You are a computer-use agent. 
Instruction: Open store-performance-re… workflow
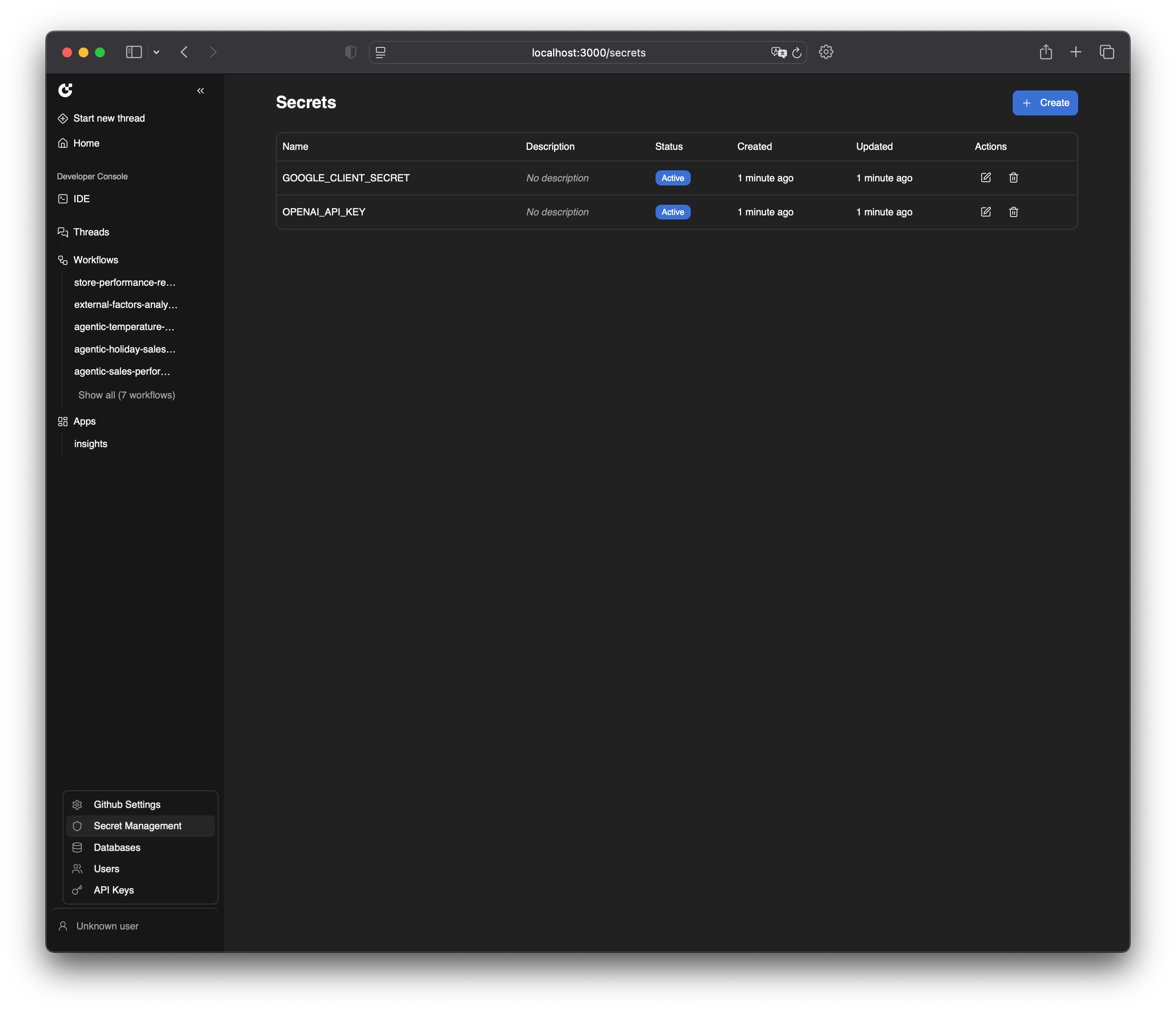[124, 283]
